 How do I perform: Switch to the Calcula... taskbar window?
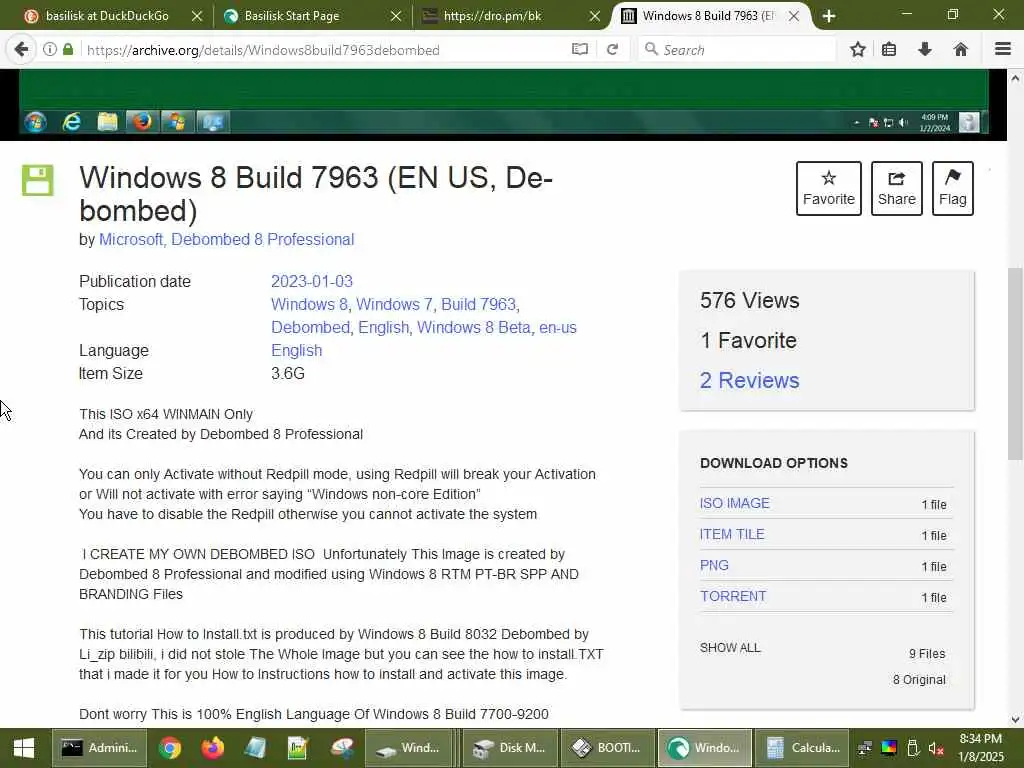pos(802,748)
